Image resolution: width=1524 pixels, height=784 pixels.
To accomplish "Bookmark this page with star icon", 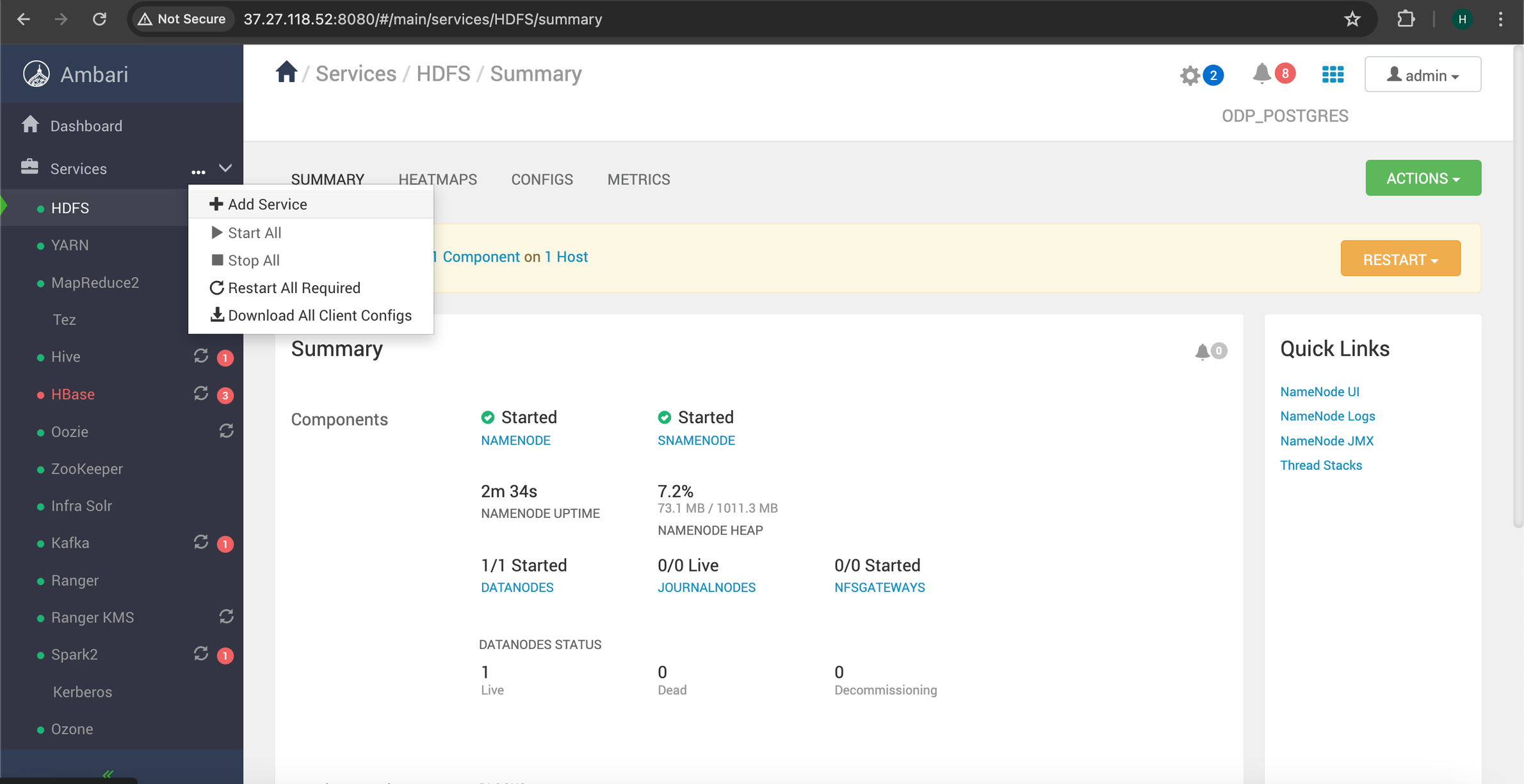I will [x=1352, y=19].
